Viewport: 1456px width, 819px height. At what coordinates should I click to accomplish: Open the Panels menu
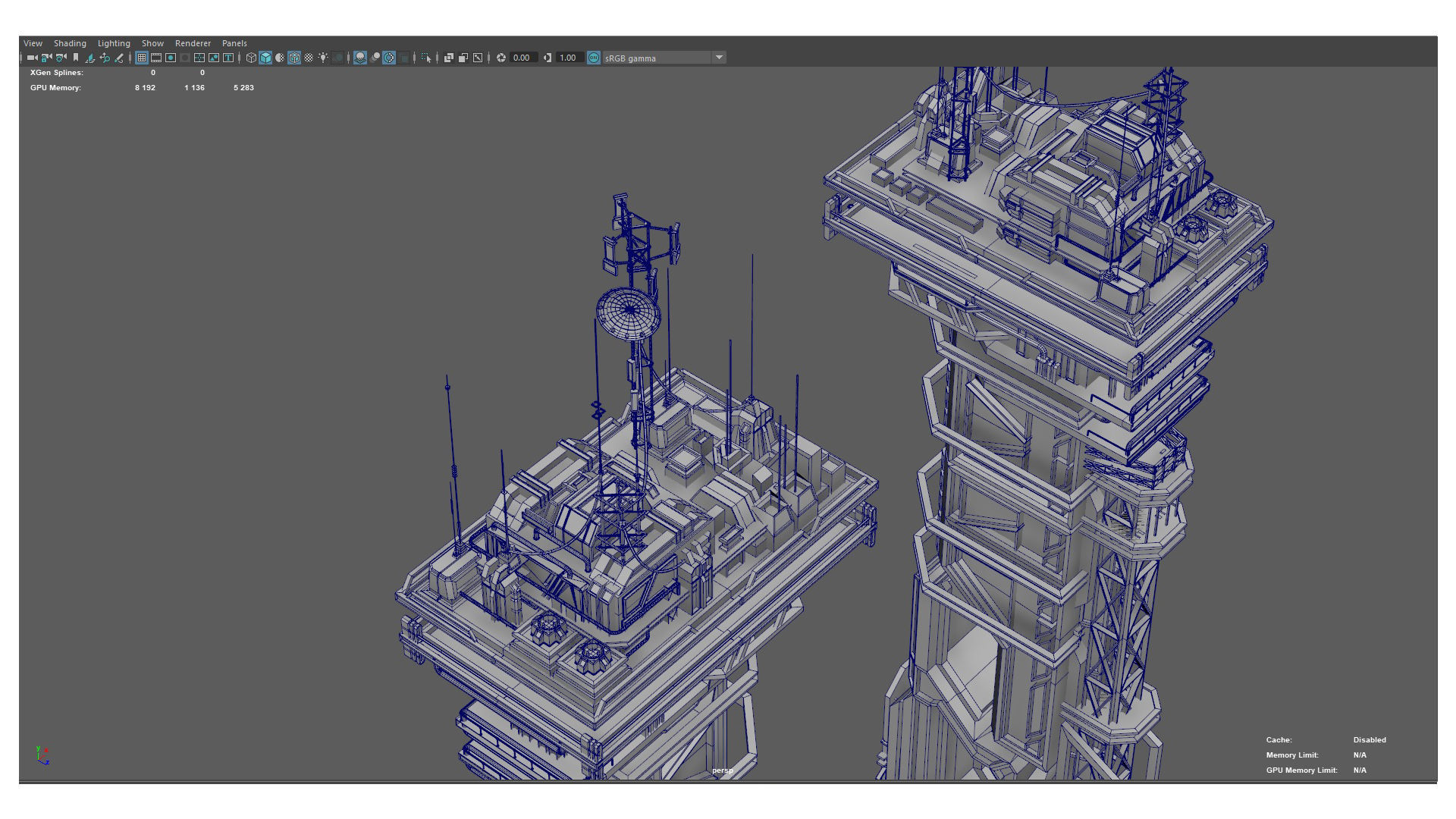[x=234, y=43]
